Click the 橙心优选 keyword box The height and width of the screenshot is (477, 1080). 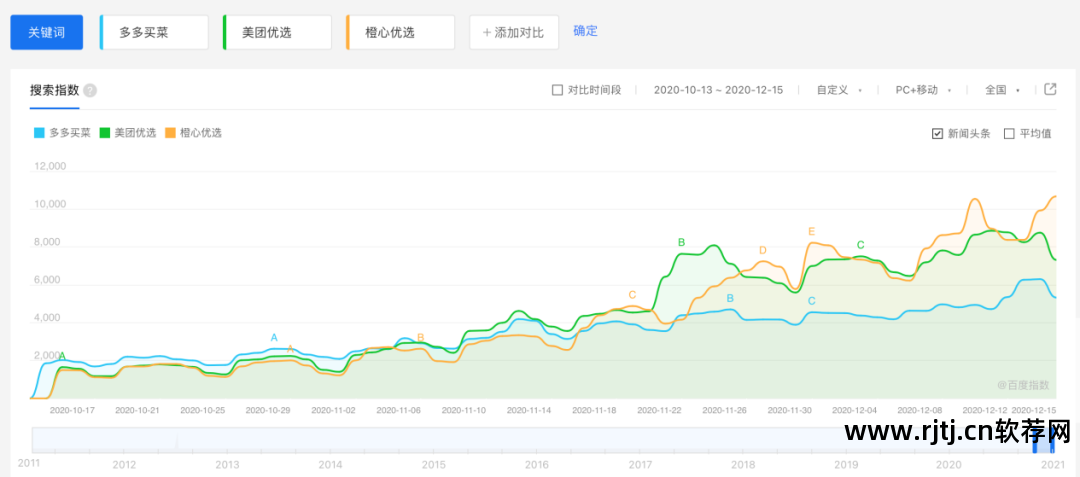pyautogui.click(x=401, y=32)
